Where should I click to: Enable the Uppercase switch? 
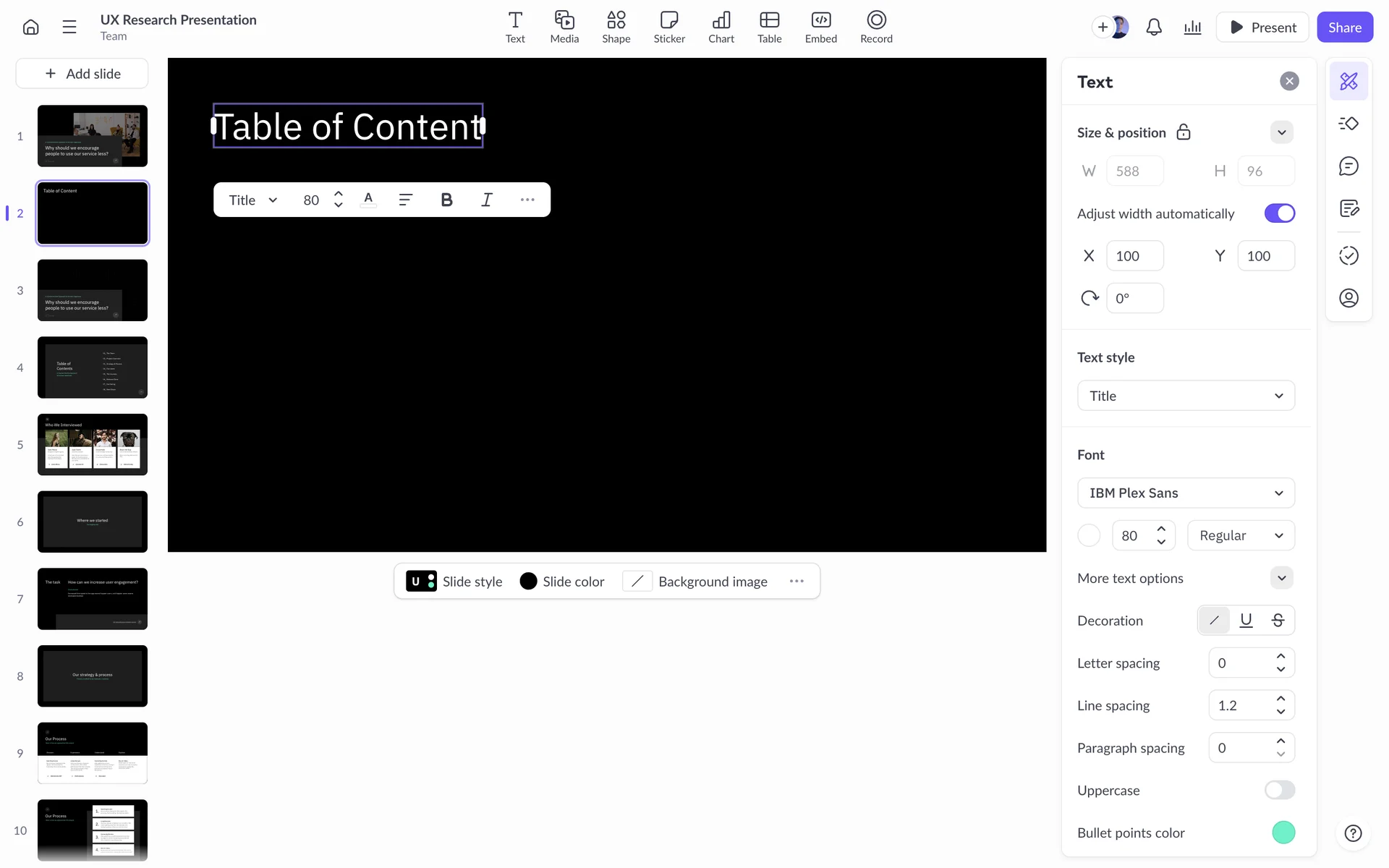click(x=1279, y=790)
